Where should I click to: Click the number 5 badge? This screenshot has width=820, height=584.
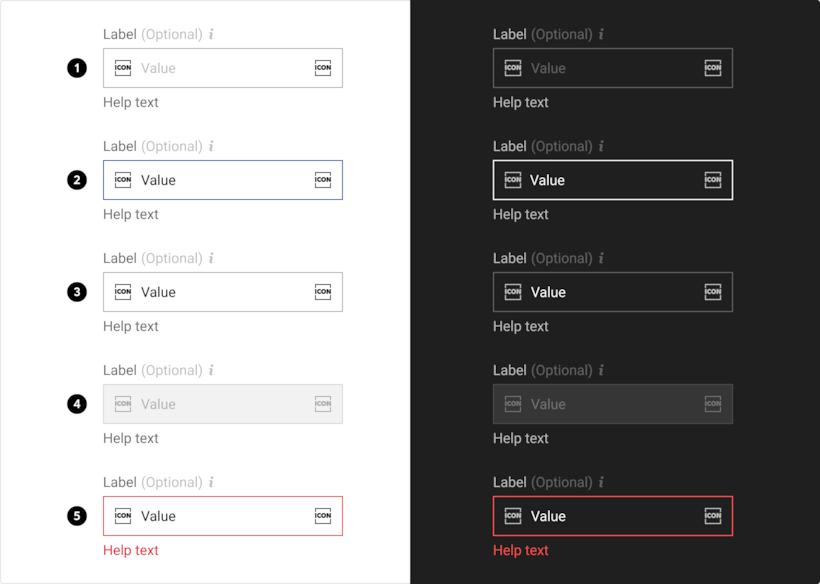coord(77,516)
